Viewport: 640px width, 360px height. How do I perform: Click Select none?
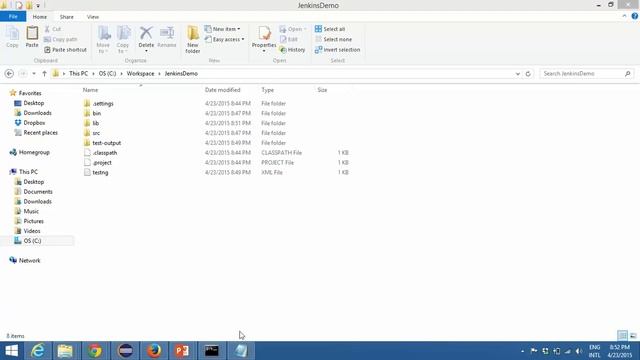[x=333, y=39]
